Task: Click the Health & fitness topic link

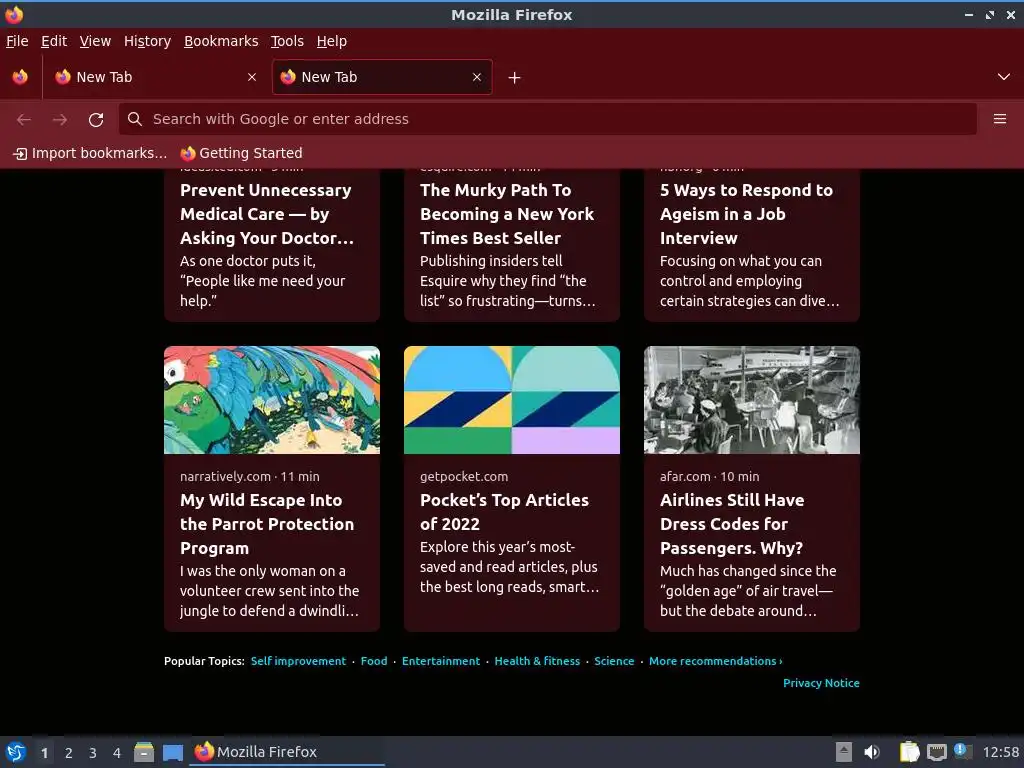Action: point(537,661)
